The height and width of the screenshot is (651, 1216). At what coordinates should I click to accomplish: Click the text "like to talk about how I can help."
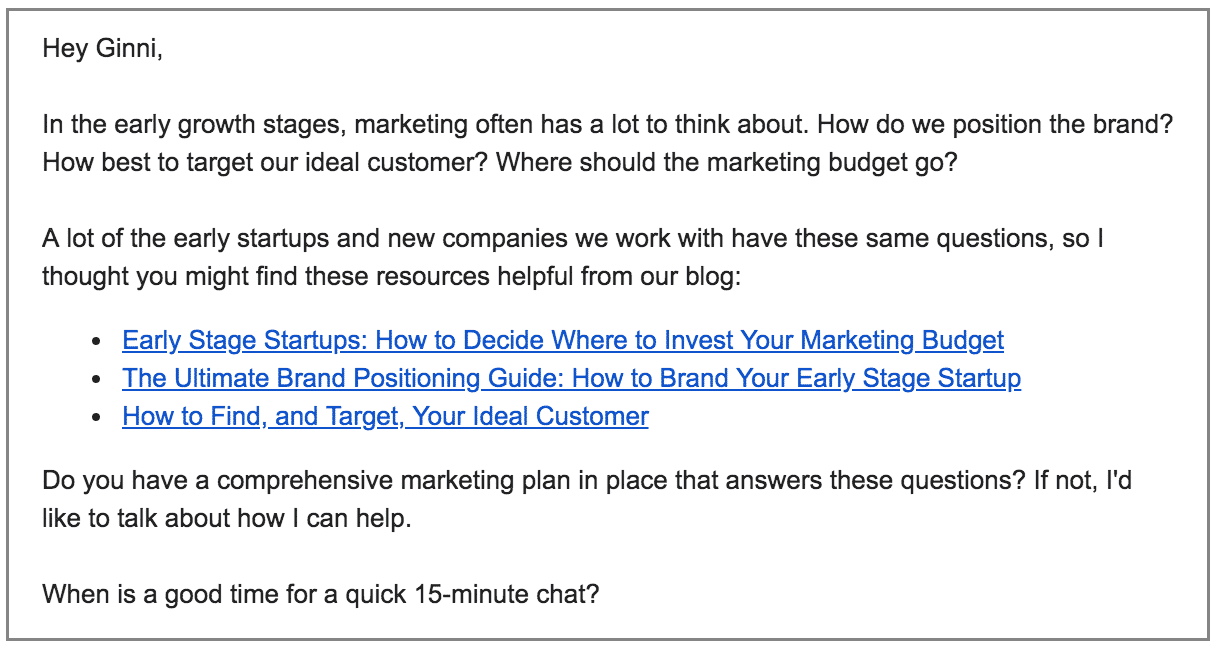click(226, 519)
